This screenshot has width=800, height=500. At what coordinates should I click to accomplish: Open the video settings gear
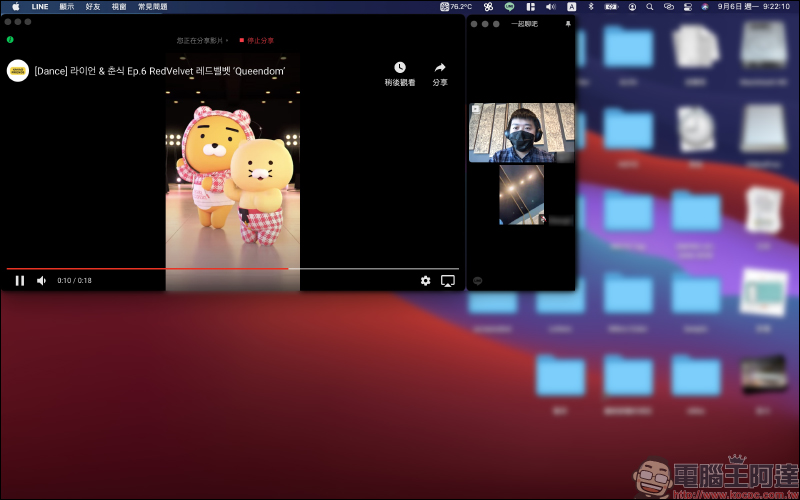[426, 281]
